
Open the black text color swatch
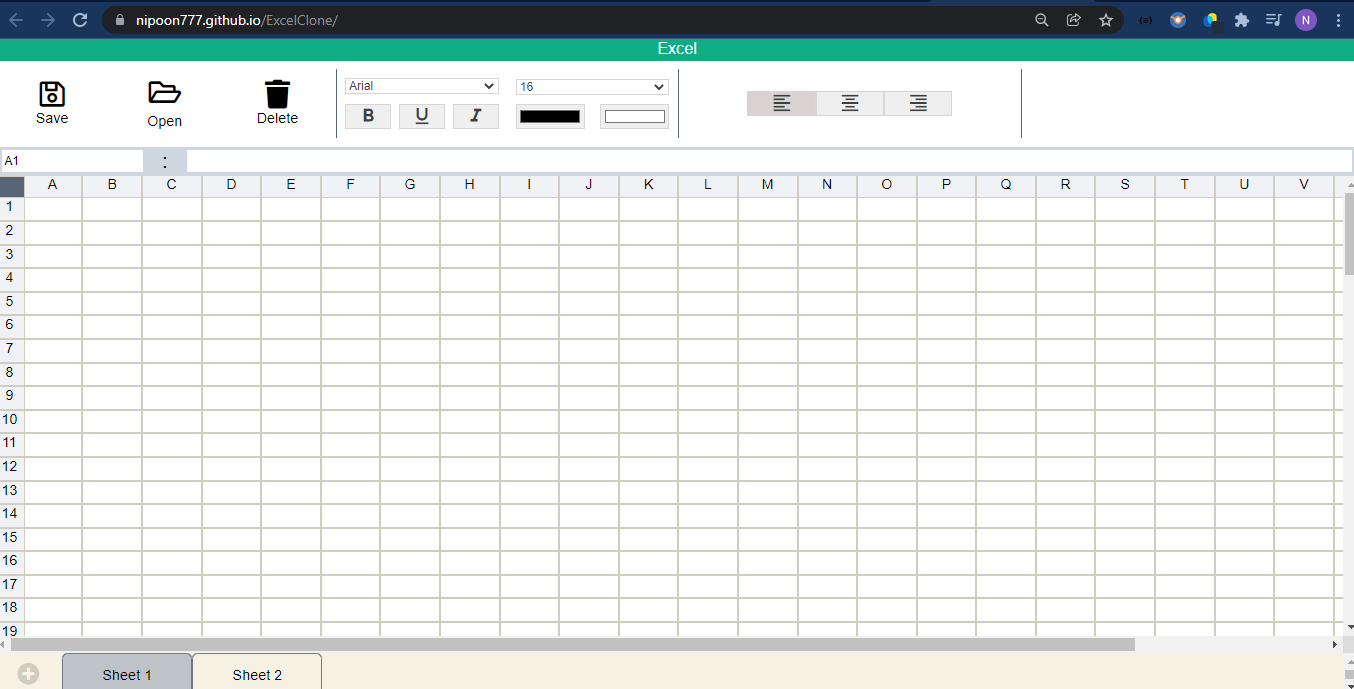[x=550, y=116]
